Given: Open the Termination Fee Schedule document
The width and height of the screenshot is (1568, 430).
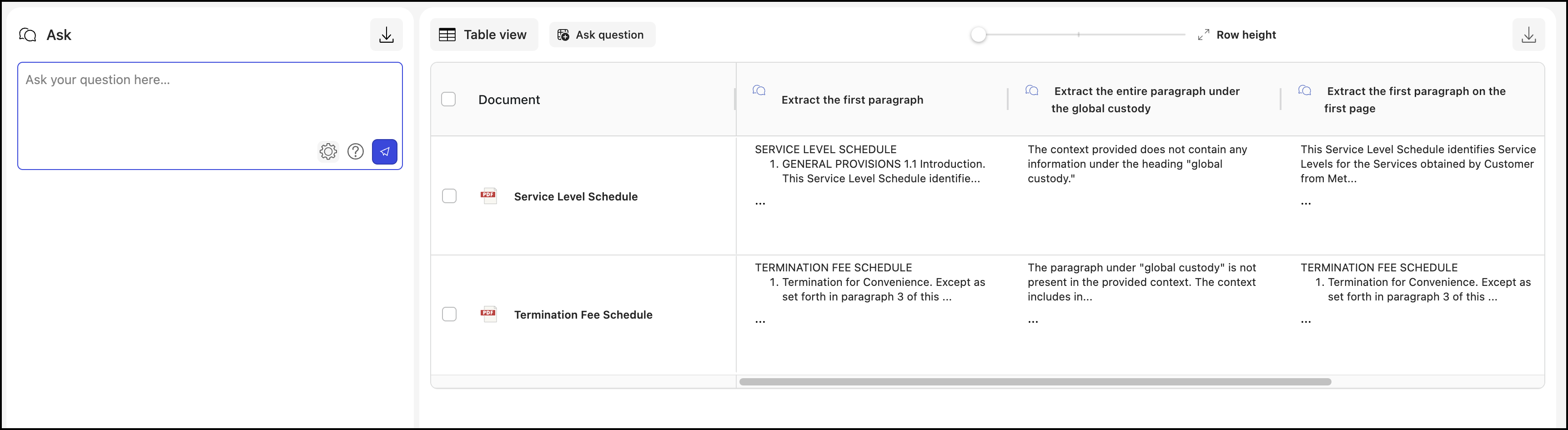Looking at the screenshot, I should [x=583, y=315].
